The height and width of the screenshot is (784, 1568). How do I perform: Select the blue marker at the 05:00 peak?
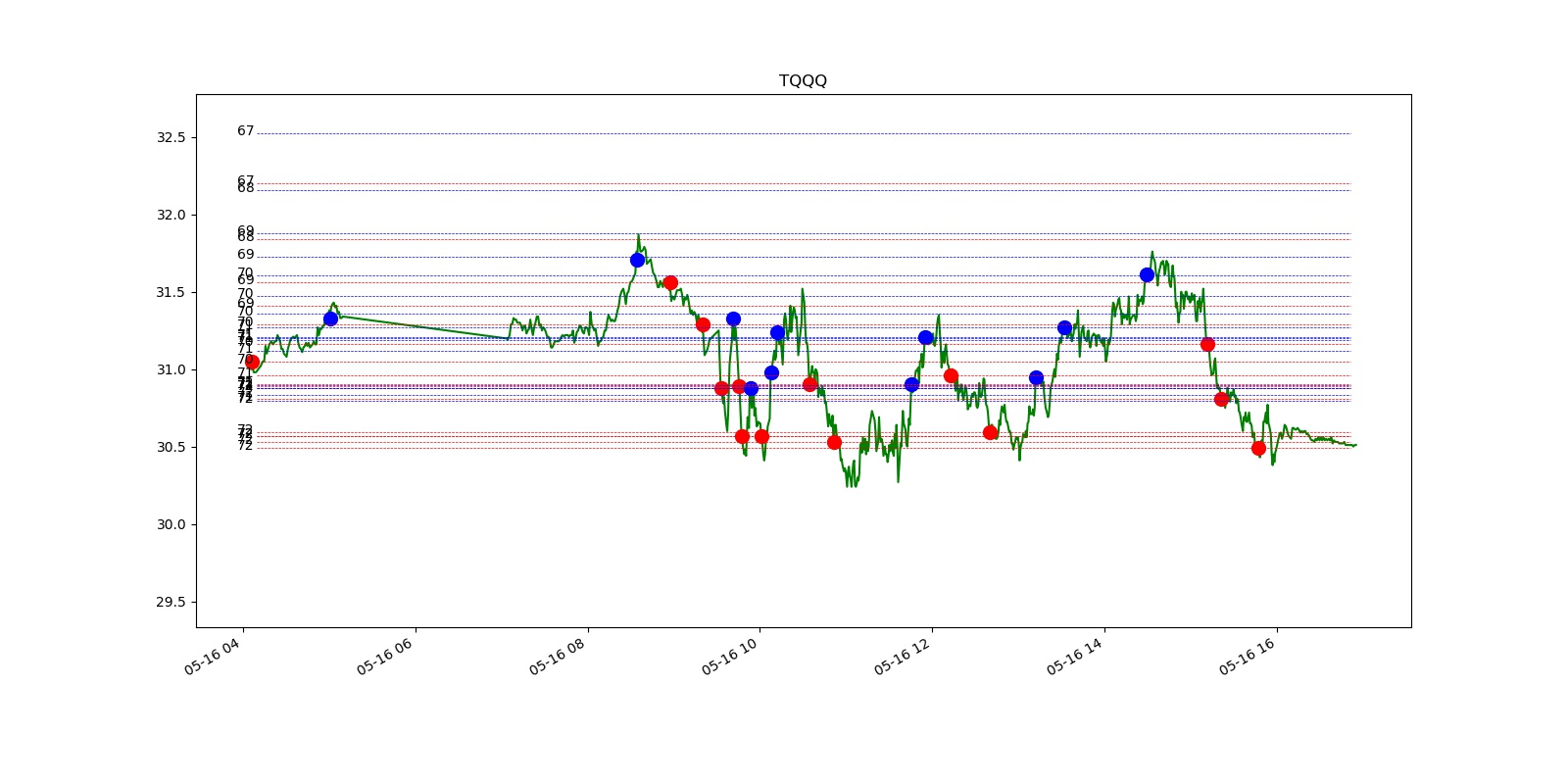(x=330, y=318)
